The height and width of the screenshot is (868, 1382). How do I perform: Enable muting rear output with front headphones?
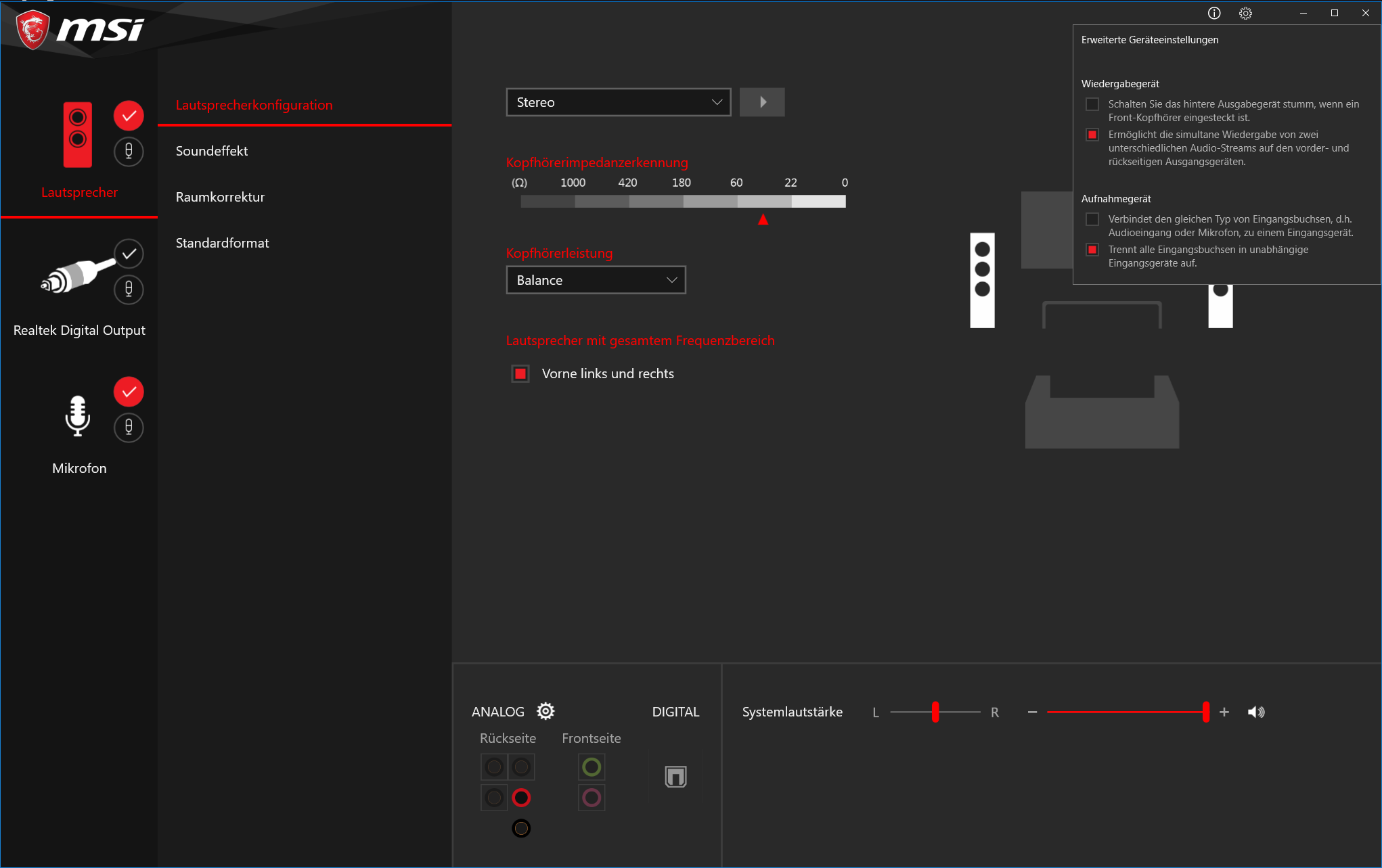point(1092,104)
